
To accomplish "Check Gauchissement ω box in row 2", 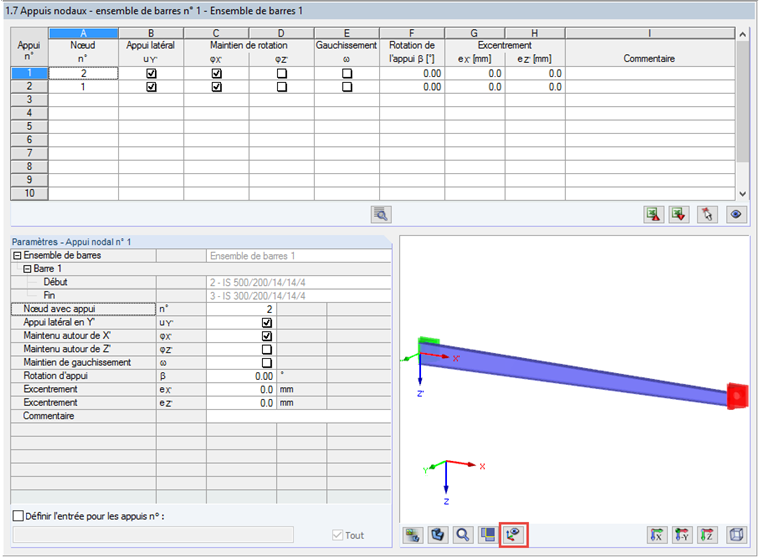I will 347,87.
